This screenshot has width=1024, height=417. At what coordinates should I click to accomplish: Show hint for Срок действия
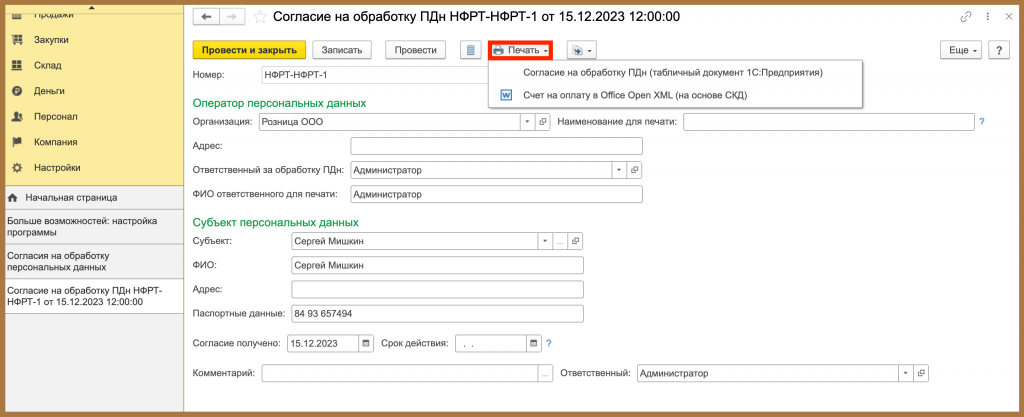click(549, 343)
